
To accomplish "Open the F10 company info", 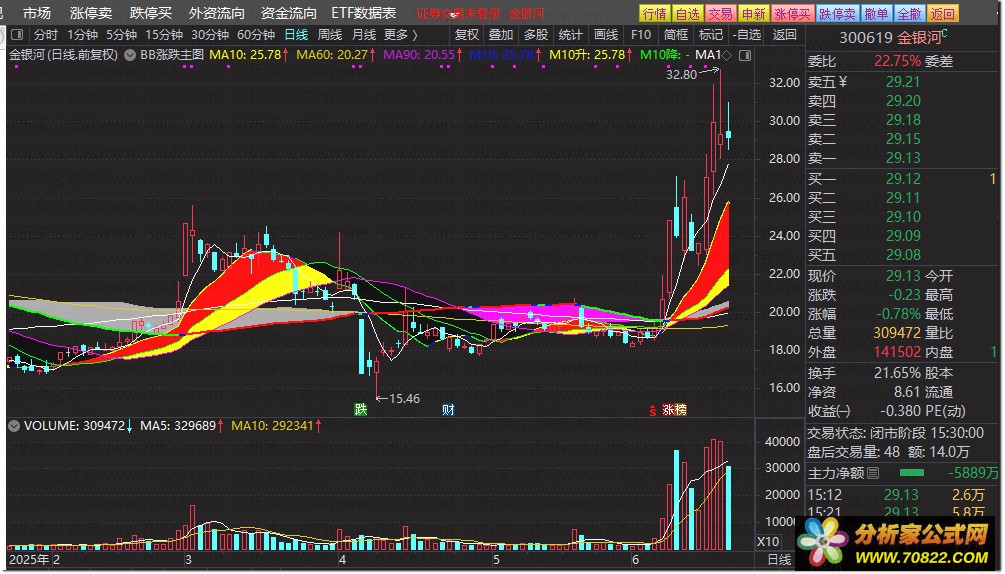I will 640,35.
